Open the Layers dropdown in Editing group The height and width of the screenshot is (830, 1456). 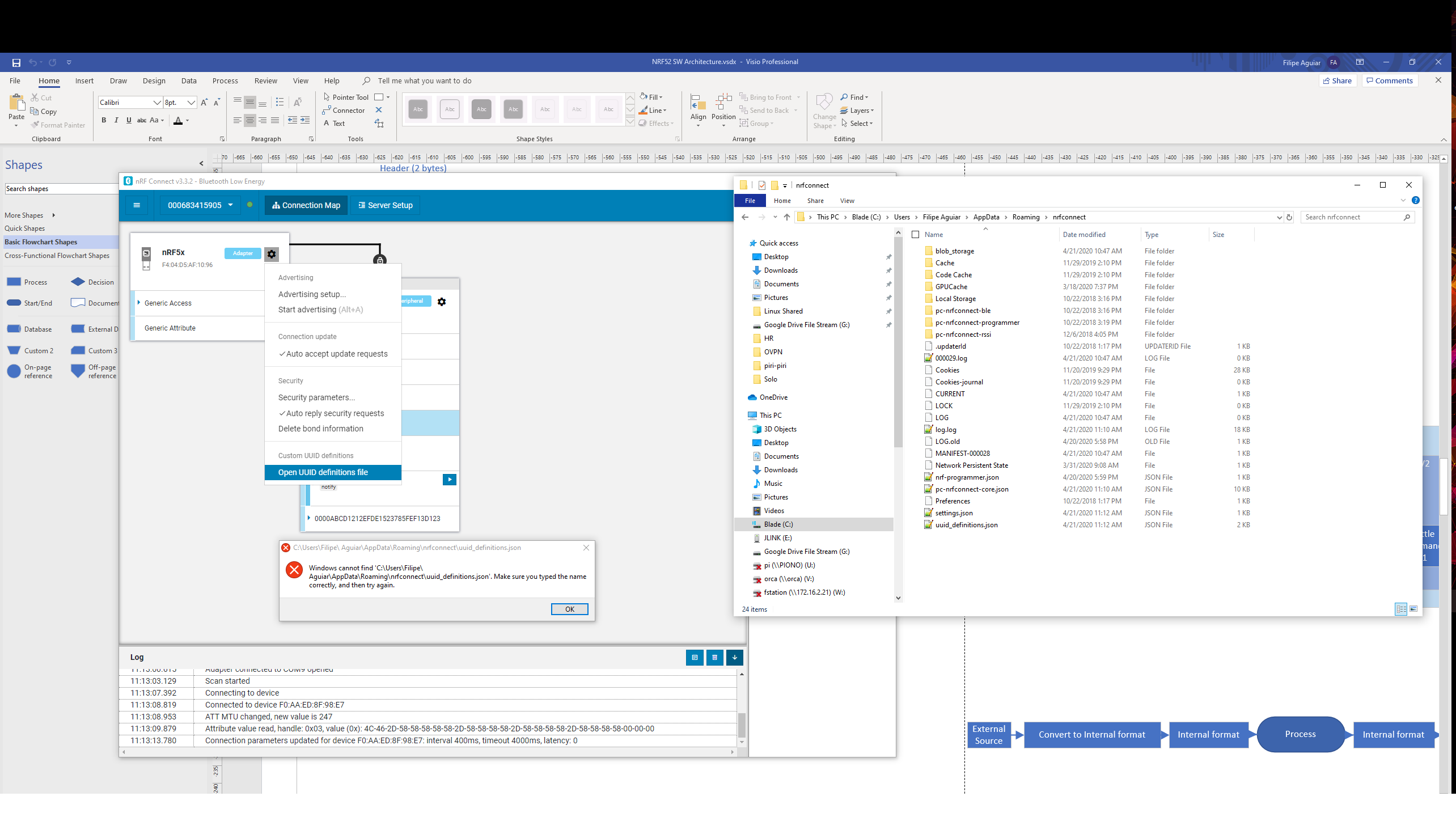(x=857, y=110)
